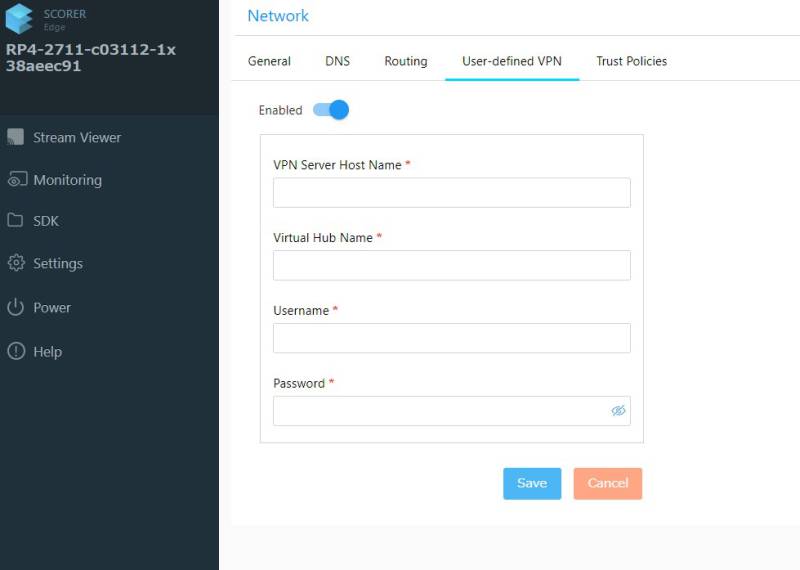Click the Monitoring camera icon
Viewport: 800px width, 570px height.
coord(16,180)
